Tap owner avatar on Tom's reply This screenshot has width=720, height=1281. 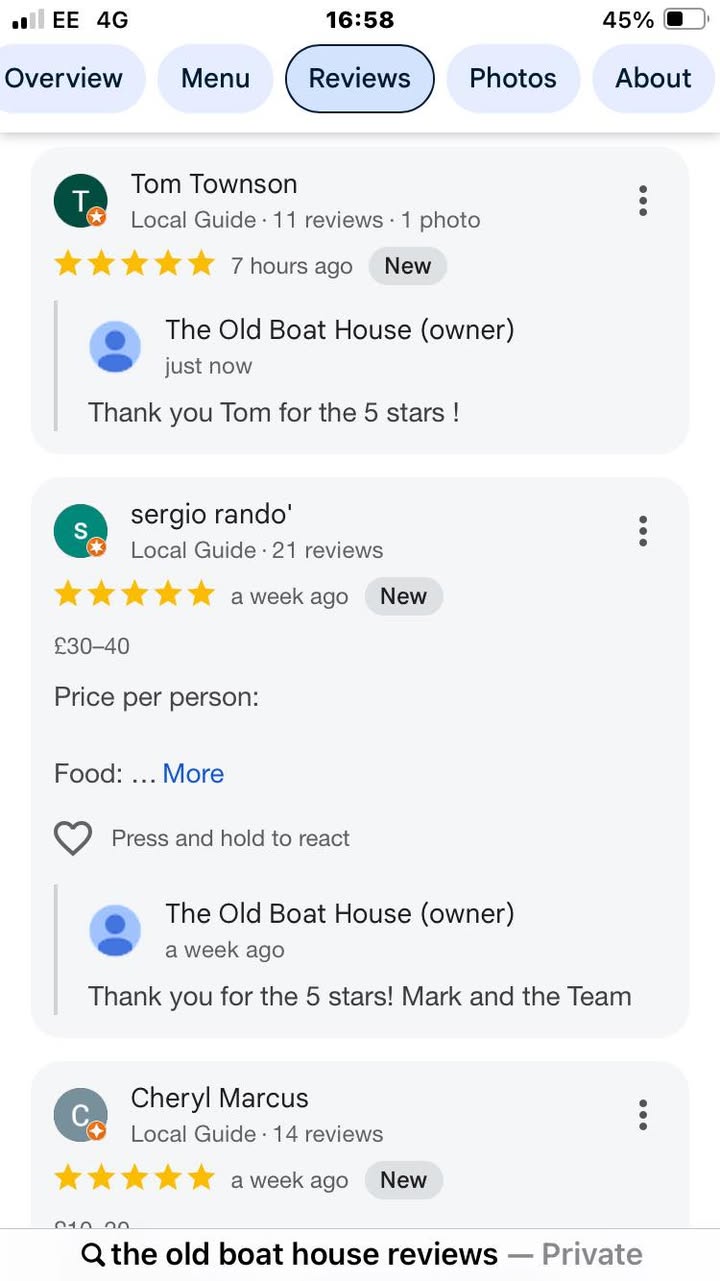click(x=116, y=347)
